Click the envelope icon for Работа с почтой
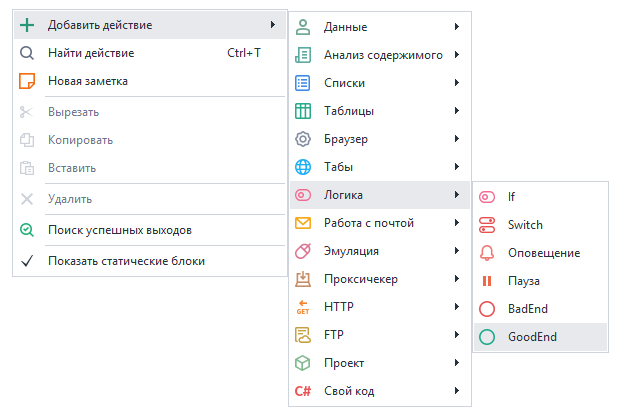The height and width of the screenshot is (420, 625). coord(303,223)
